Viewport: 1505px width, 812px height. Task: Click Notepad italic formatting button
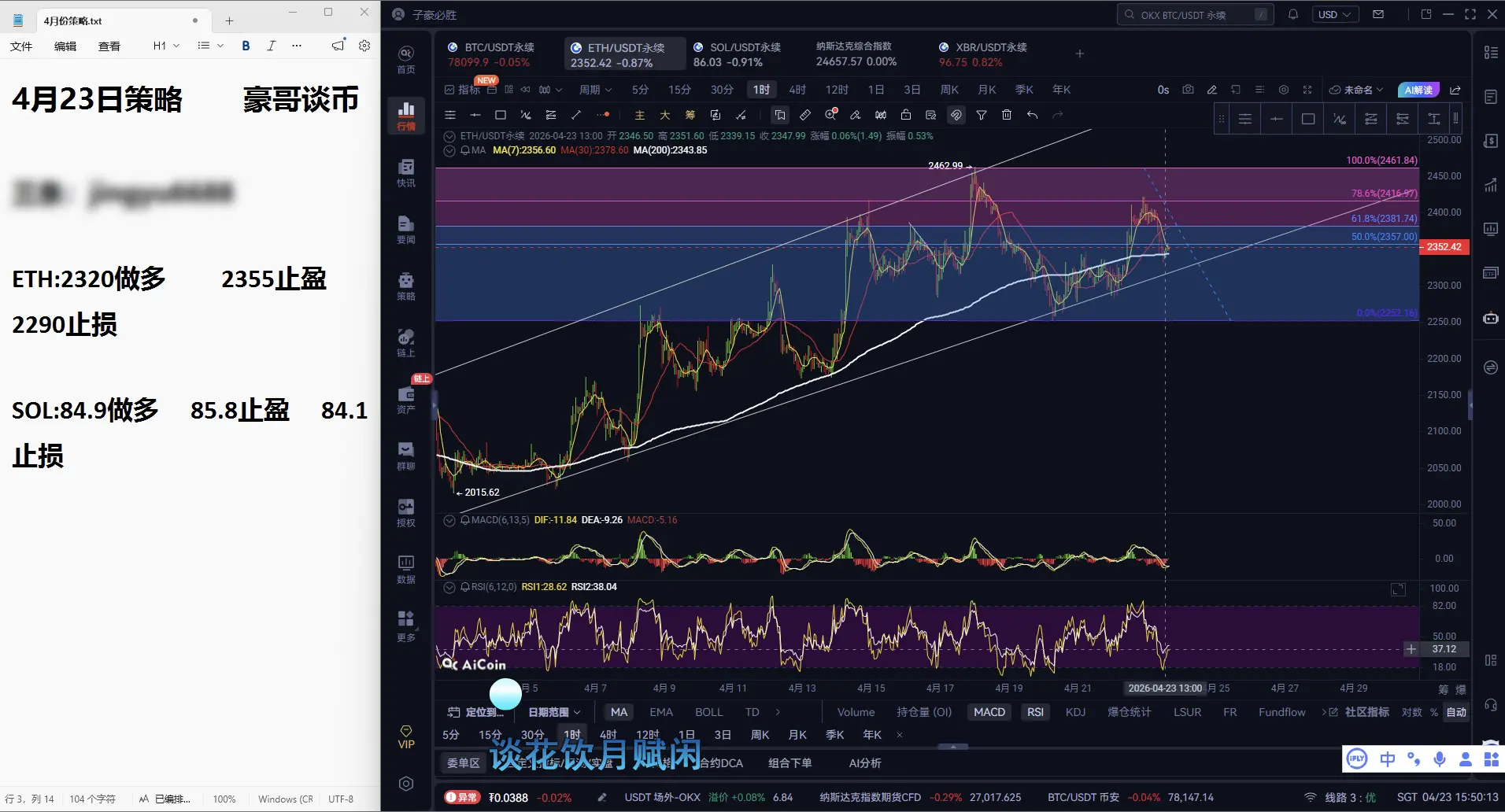[271, 46]
